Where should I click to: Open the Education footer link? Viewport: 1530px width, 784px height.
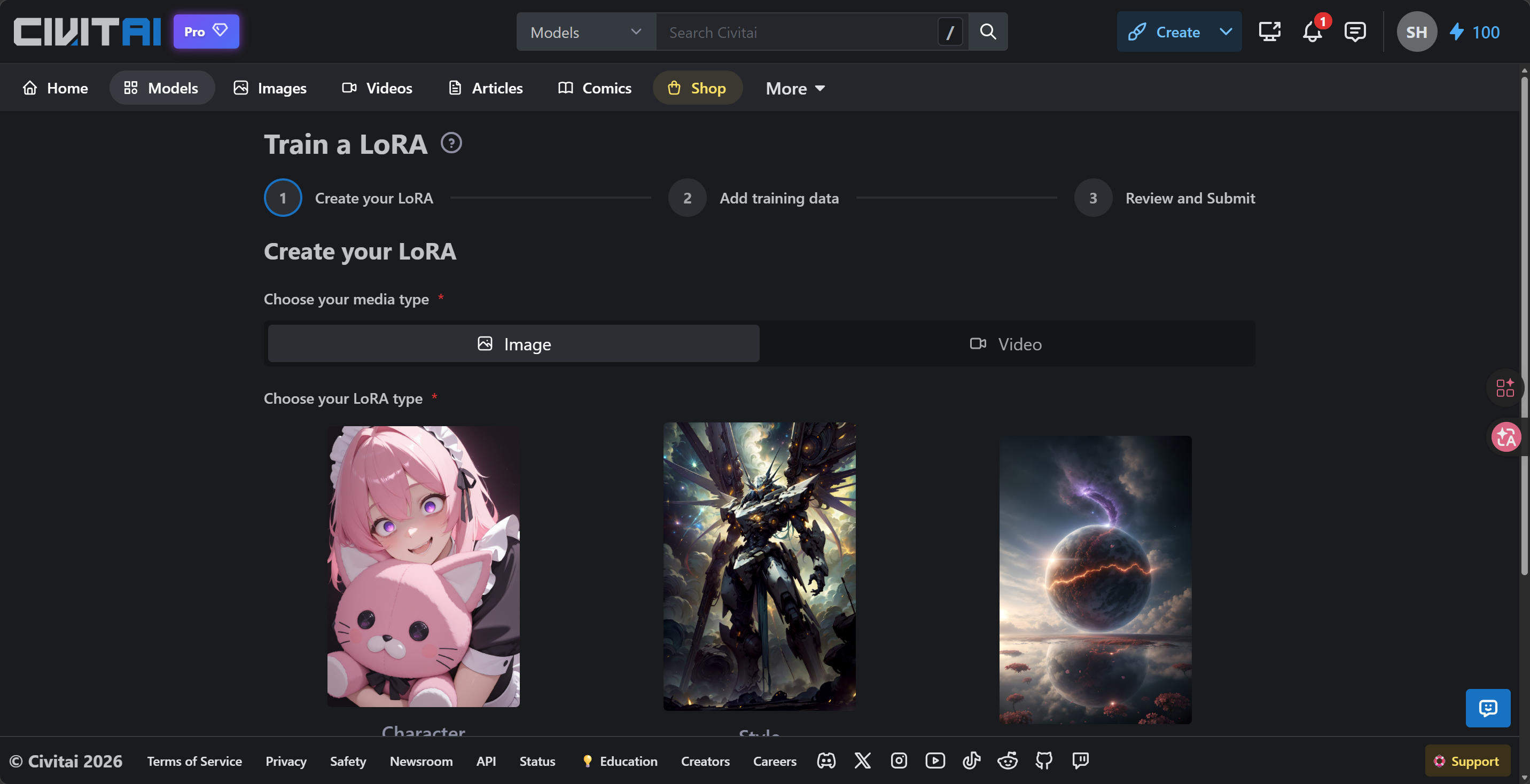(x=620, y=762)
